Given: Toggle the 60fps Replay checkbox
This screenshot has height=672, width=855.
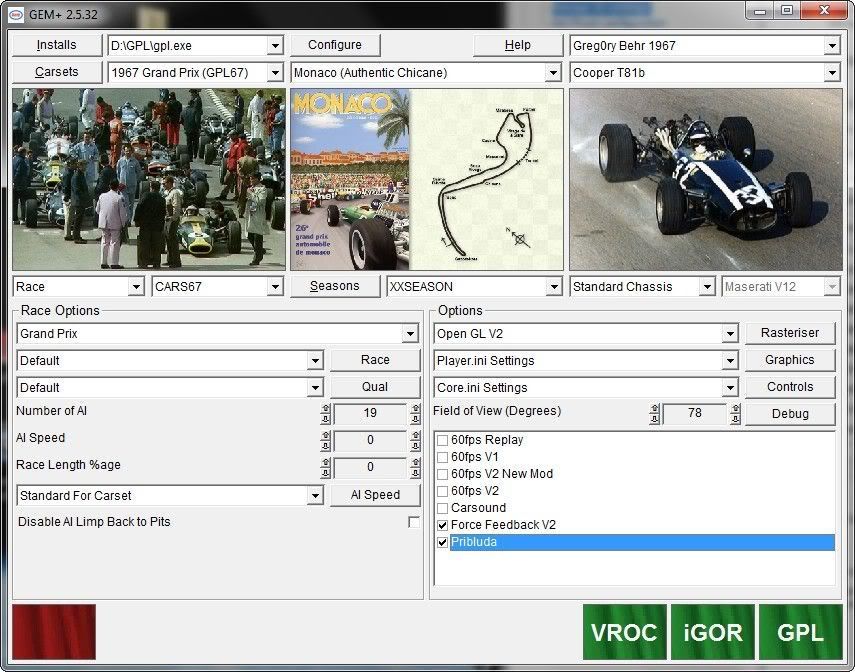Looking at the screenshot, I should click(442, 440).
